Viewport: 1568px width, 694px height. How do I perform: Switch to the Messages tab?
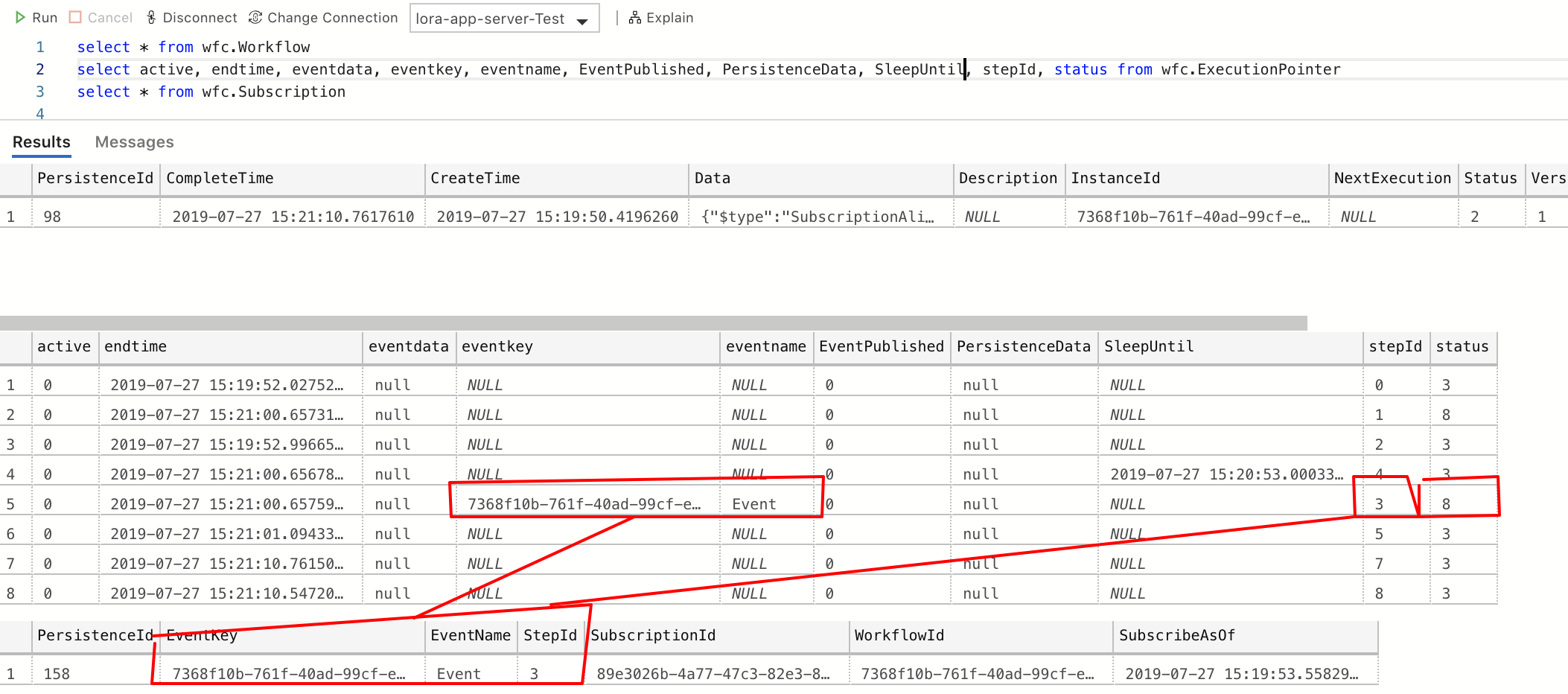(134, 141)
